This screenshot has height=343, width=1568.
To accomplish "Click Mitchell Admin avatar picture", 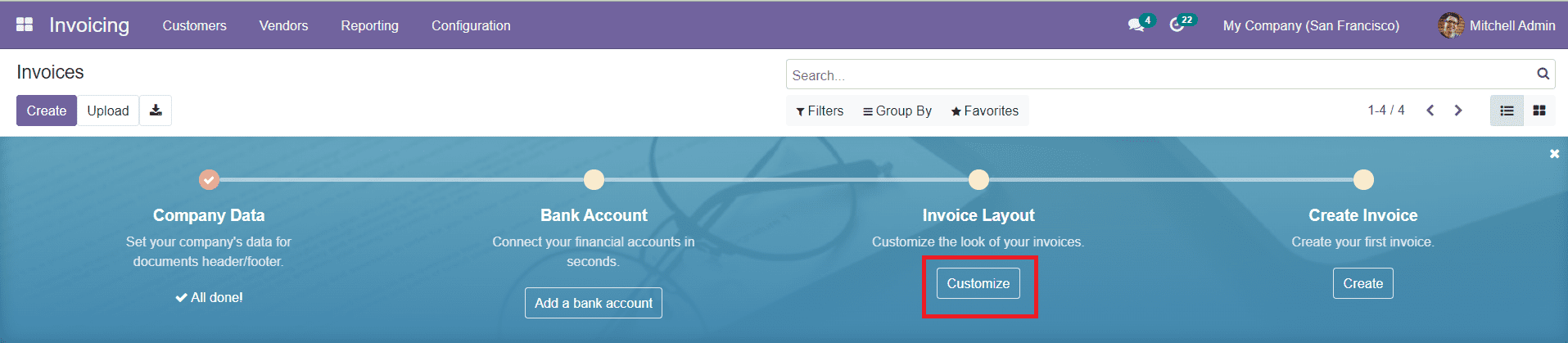I will (x=1451, y=25).
